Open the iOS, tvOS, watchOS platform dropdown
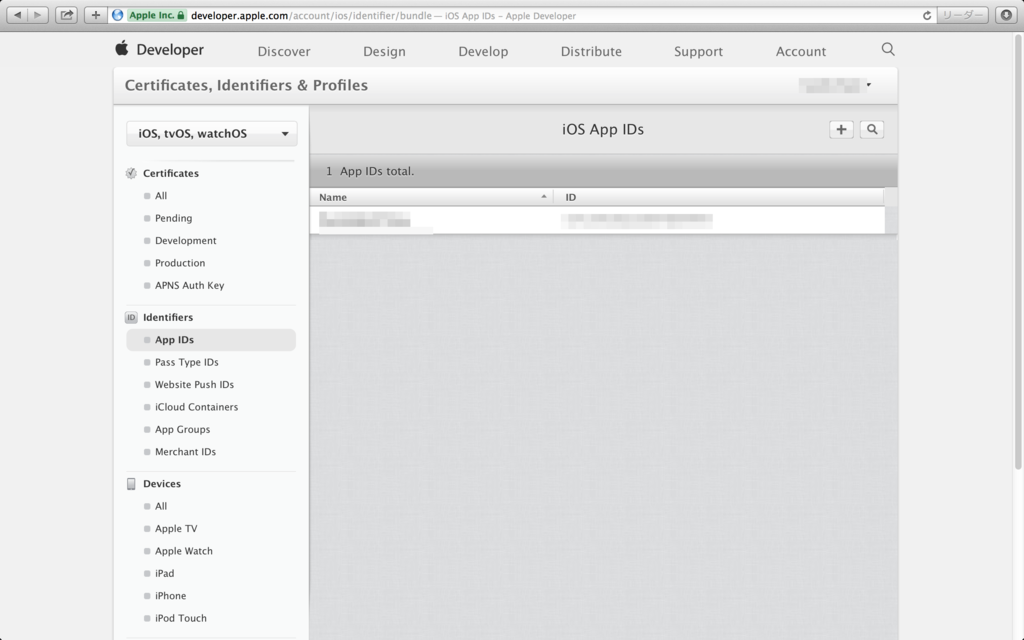Screen dimensions: 1024x640 tap(212, 133)
